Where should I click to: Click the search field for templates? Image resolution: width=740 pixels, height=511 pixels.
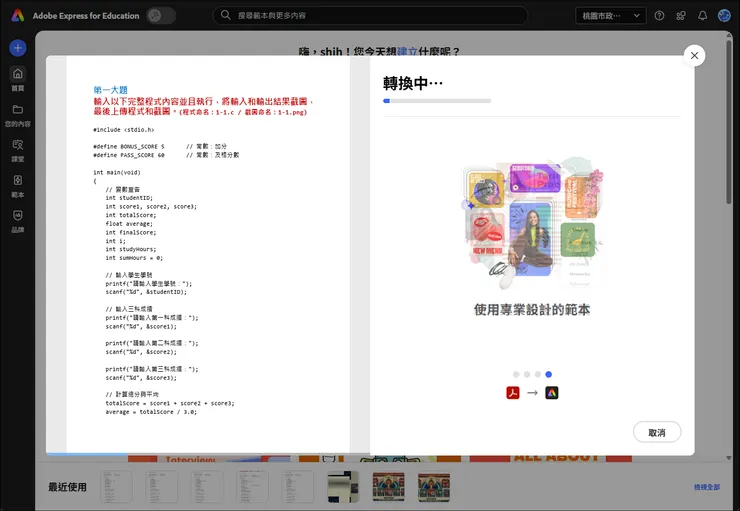pos(370,16)
